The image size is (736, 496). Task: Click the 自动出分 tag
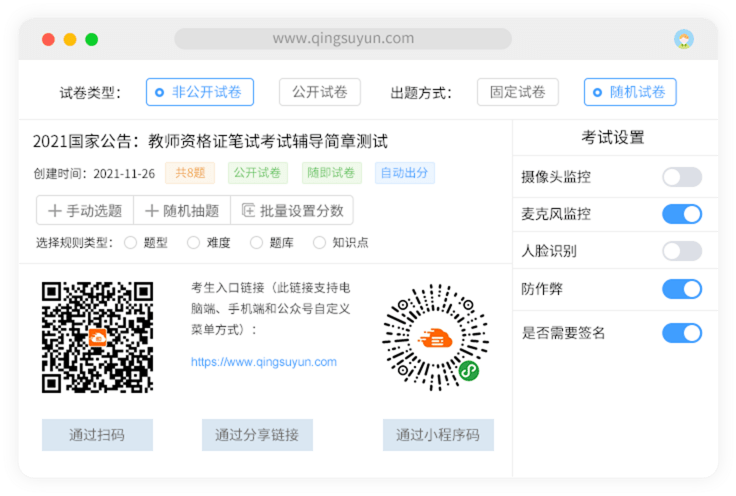pos(405,173)
